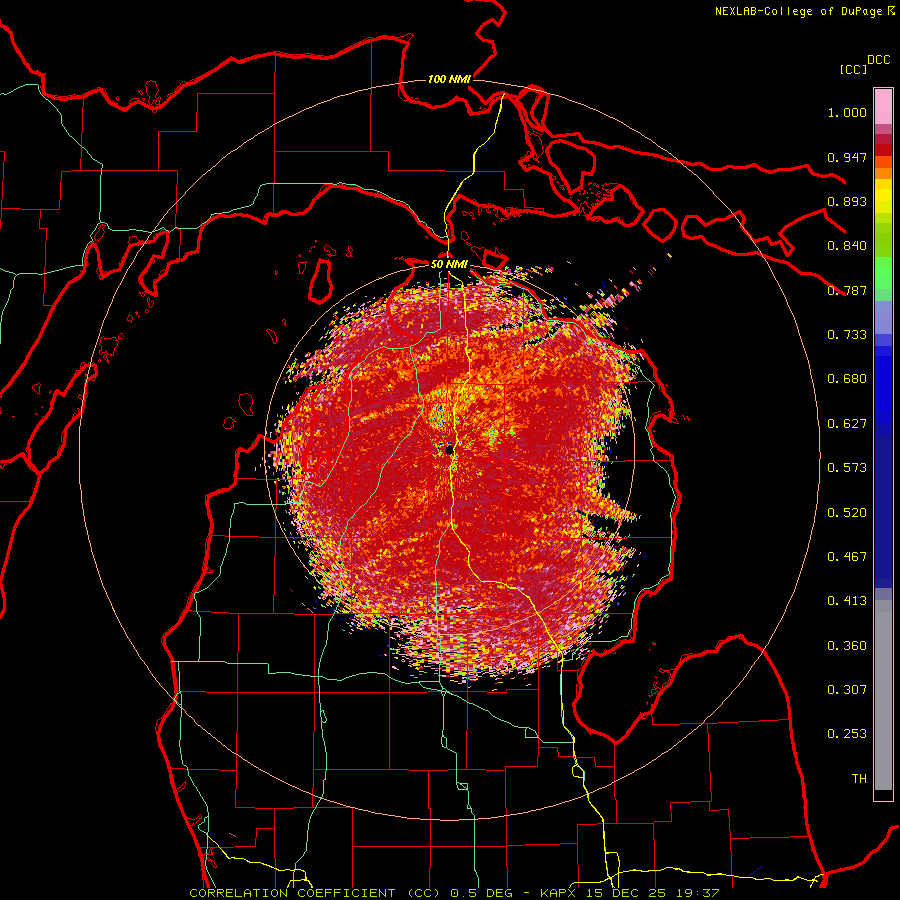900x900 pixels.
Task: Click the 0.787 value on the color scale
Action: coord(847,290)
